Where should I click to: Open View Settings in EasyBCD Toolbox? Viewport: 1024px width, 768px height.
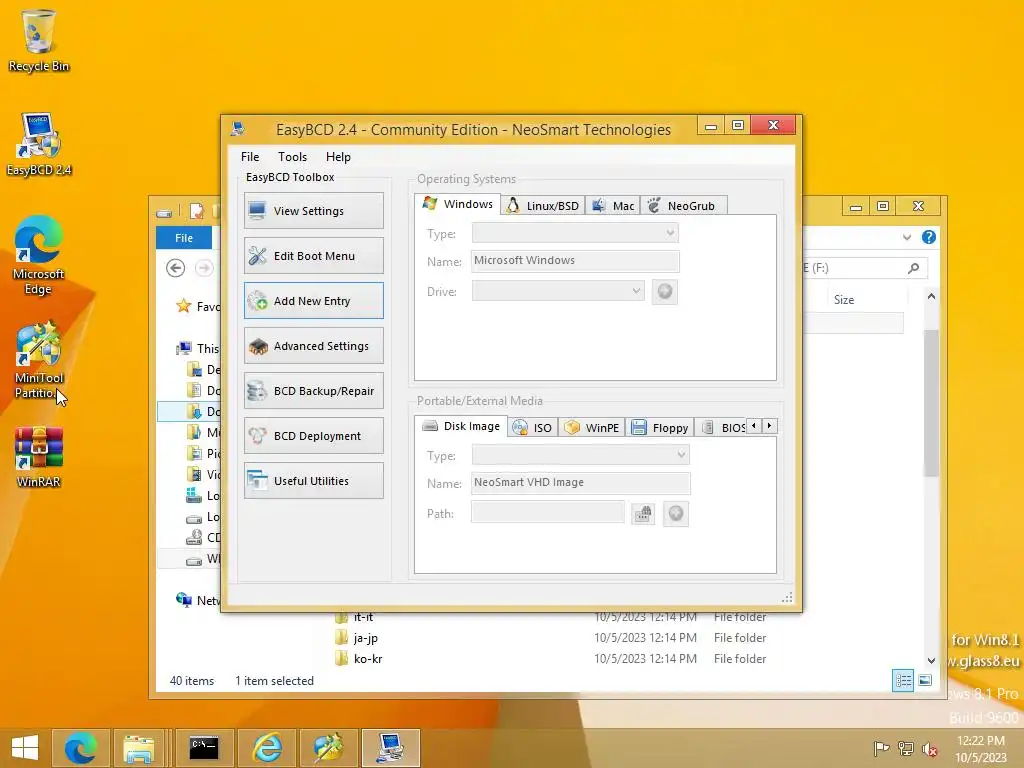[x=313, y=210]
